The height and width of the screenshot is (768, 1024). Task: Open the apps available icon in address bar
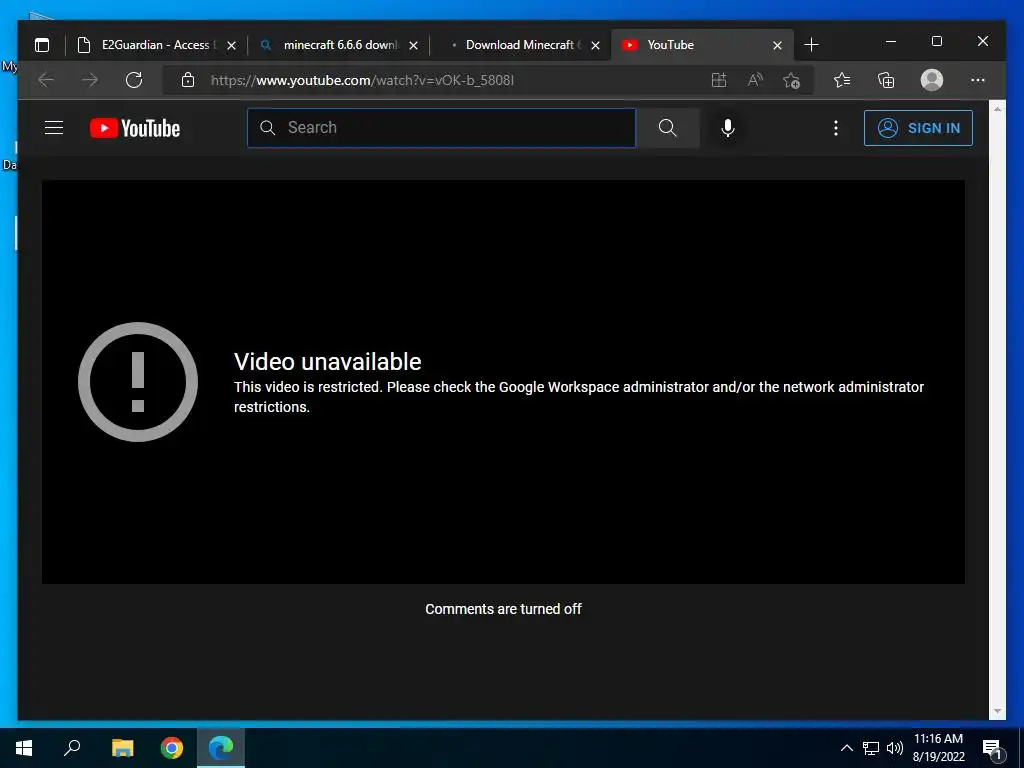[718, 80]
